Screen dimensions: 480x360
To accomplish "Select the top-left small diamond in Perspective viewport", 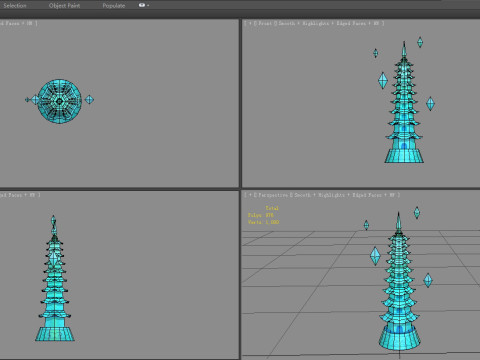I will point(366,225).
